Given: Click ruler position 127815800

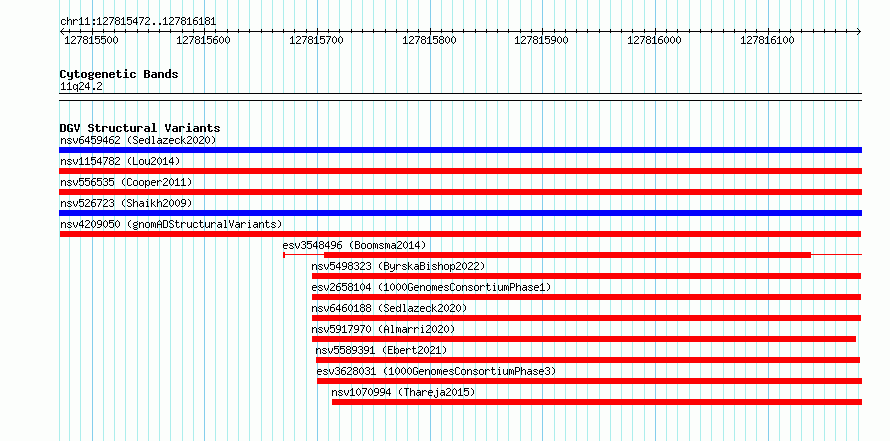Looking at the screenshot, I should click(x=429, y=40).
